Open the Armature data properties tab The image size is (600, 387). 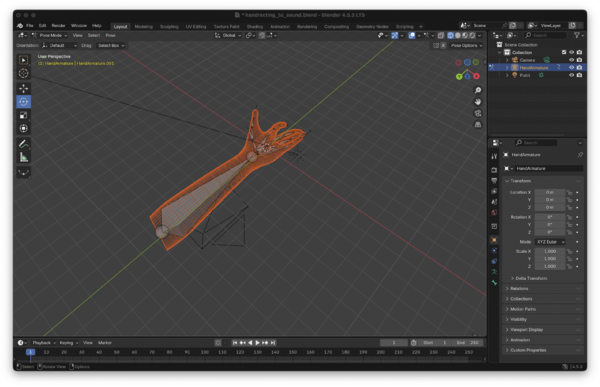(x=494, y=272)
